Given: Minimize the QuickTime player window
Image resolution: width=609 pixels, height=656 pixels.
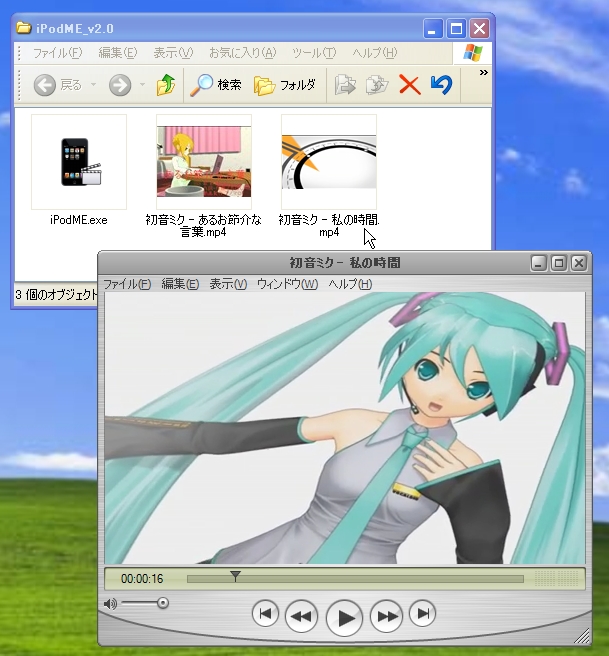Looking at the screenshot, I should pyautogui.click(x=539, y=263).
